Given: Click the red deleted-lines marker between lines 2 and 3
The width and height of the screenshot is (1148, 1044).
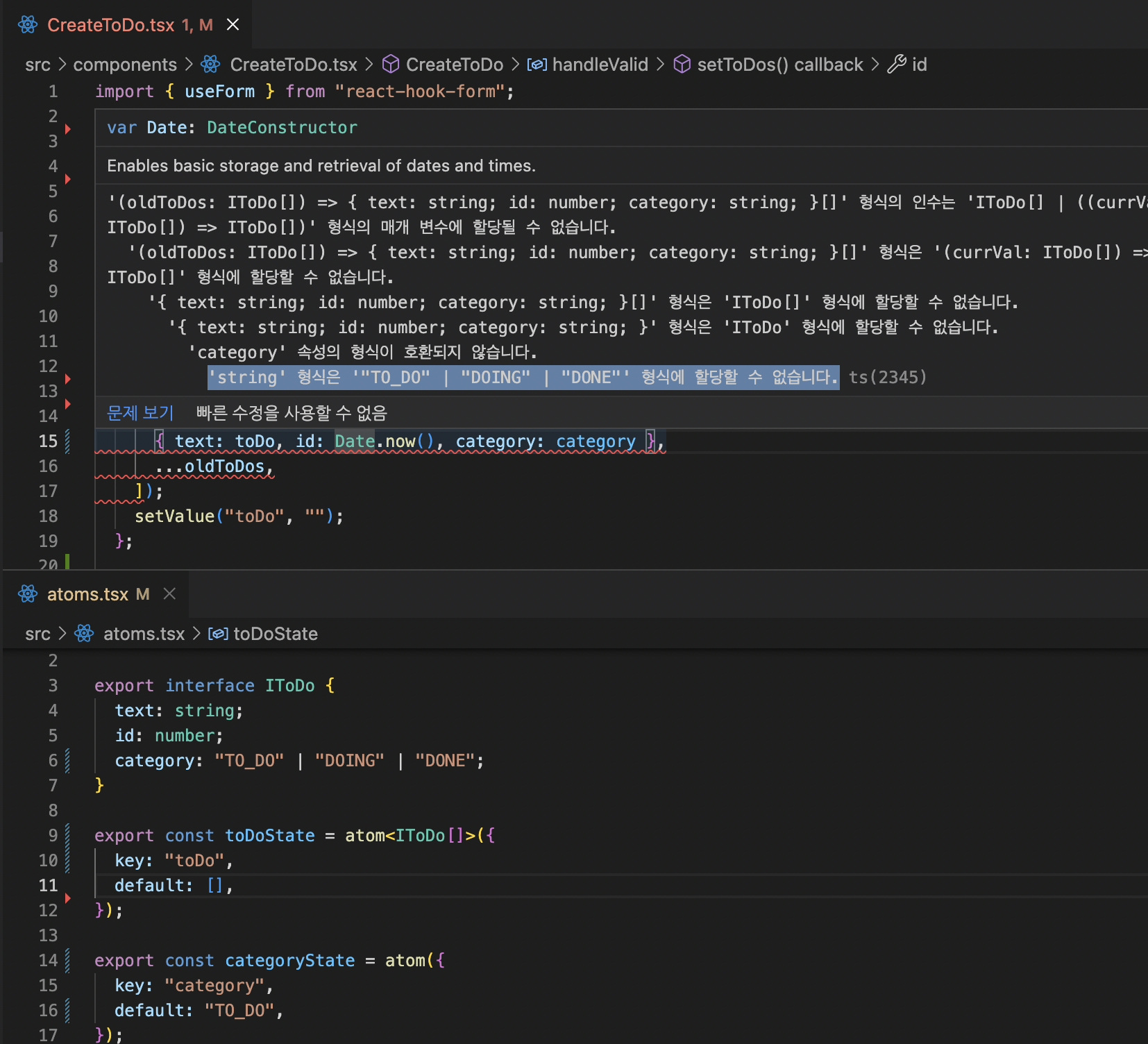Looking at the screenshot, I should tap(68, 129).
